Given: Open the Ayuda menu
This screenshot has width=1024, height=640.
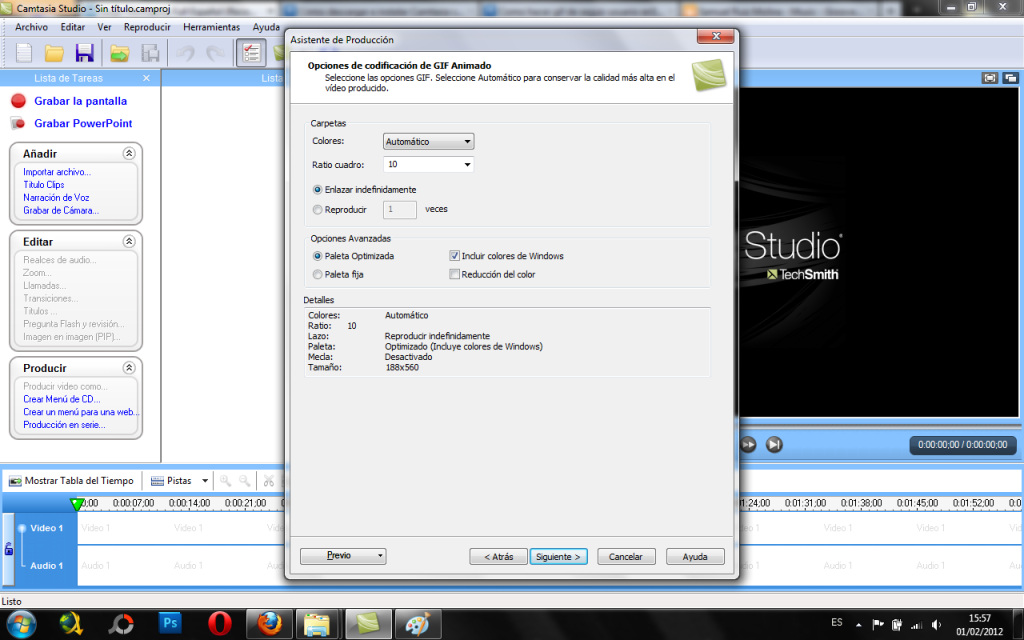Looking at the screenshot, I should click(x=266, y=27).
